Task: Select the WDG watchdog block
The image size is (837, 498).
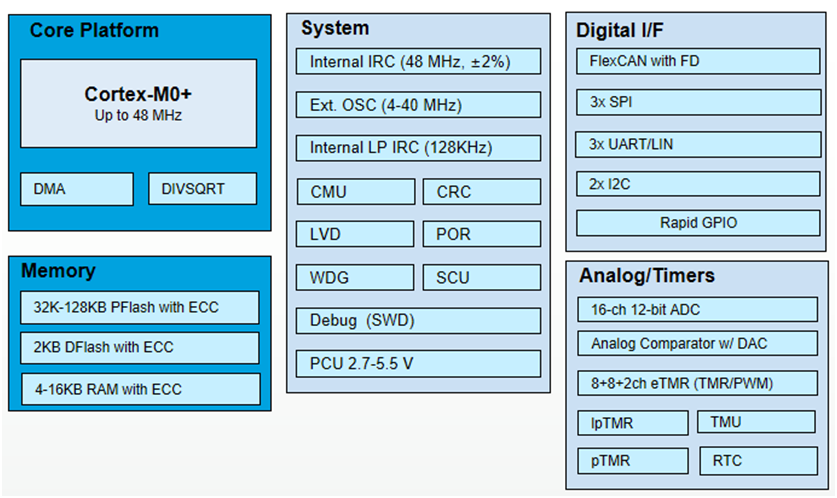Action: click(x=355, y=277)
